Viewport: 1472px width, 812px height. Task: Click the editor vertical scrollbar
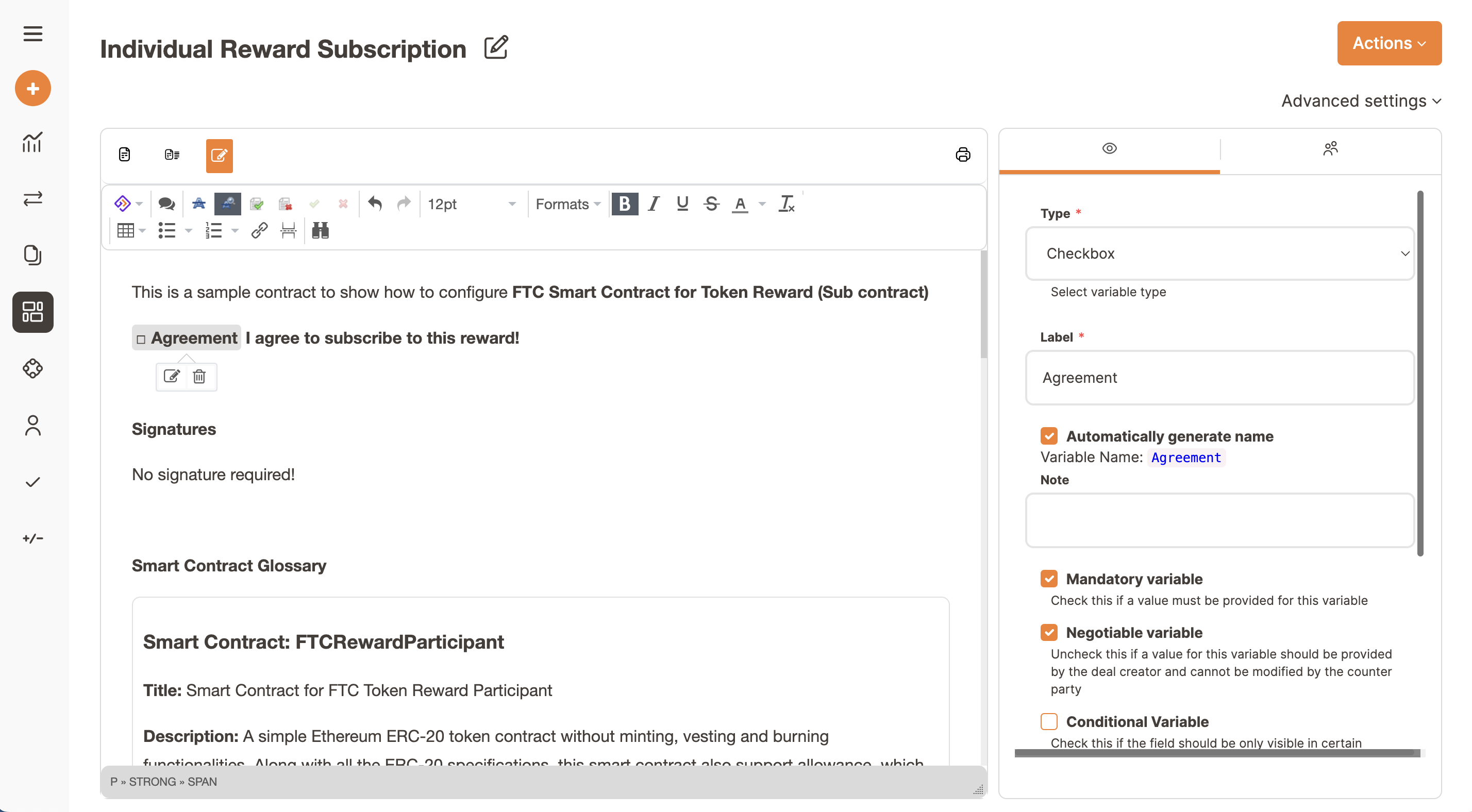[x=983, y=304]
